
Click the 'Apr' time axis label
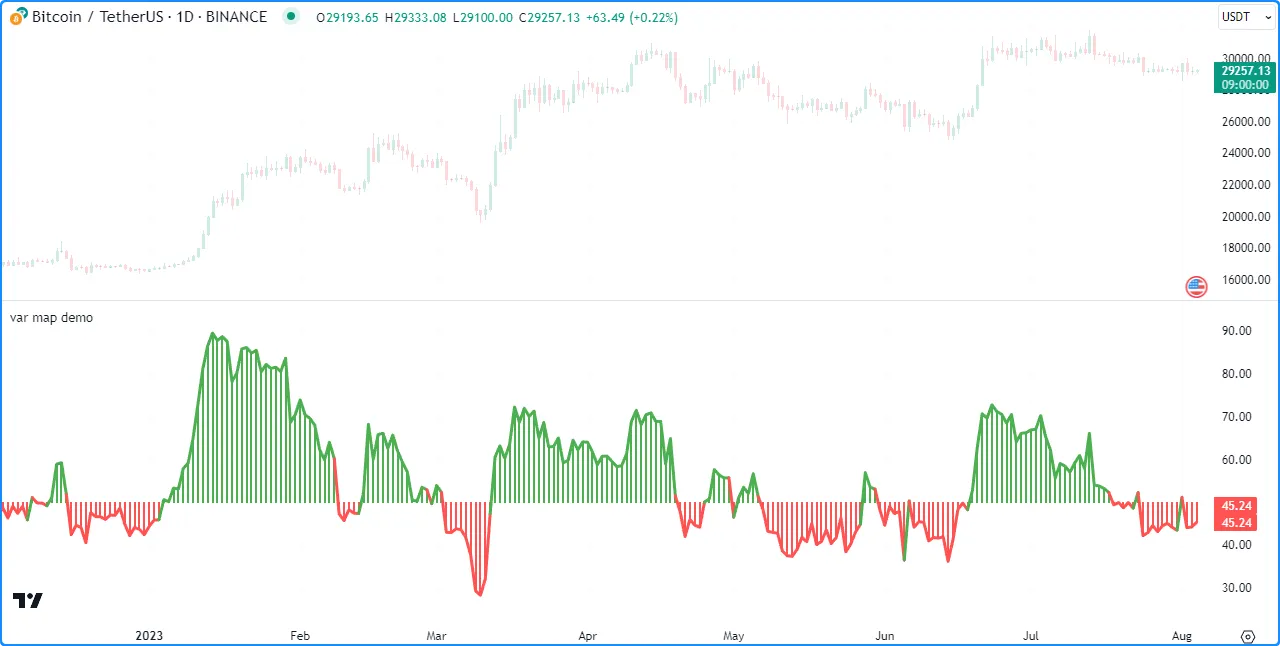coord(588,636)
